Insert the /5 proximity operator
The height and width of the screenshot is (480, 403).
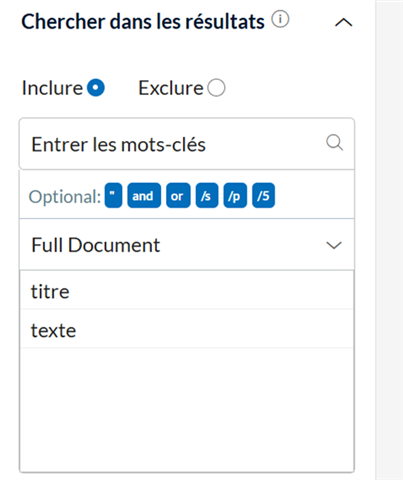click(x=264, y=195)
